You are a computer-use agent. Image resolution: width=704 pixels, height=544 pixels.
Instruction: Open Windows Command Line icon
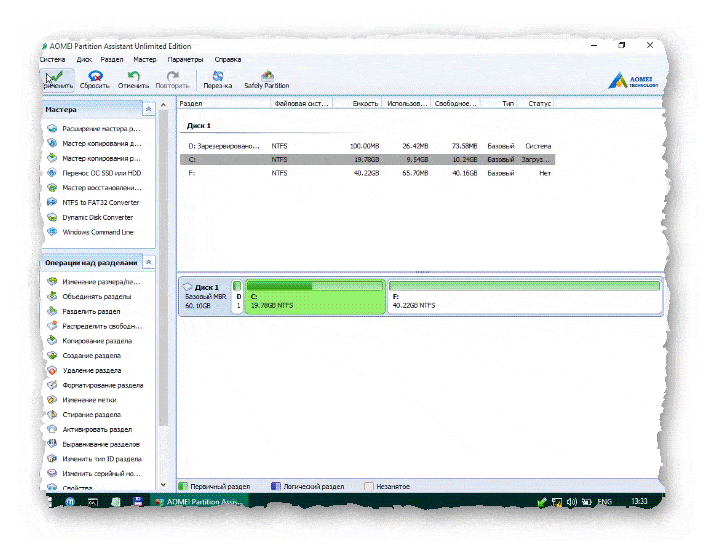pos(52,232)
